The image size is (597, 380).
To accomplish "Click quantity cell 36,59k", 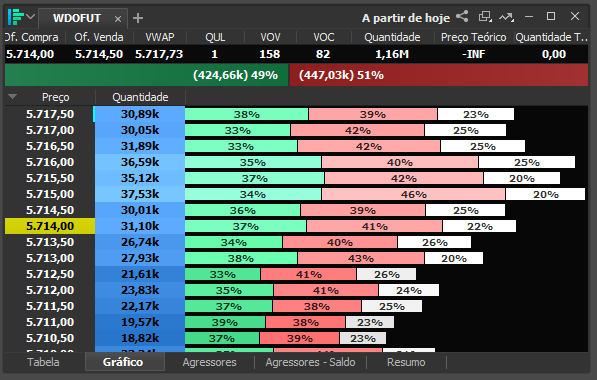I will click(140, 162).
